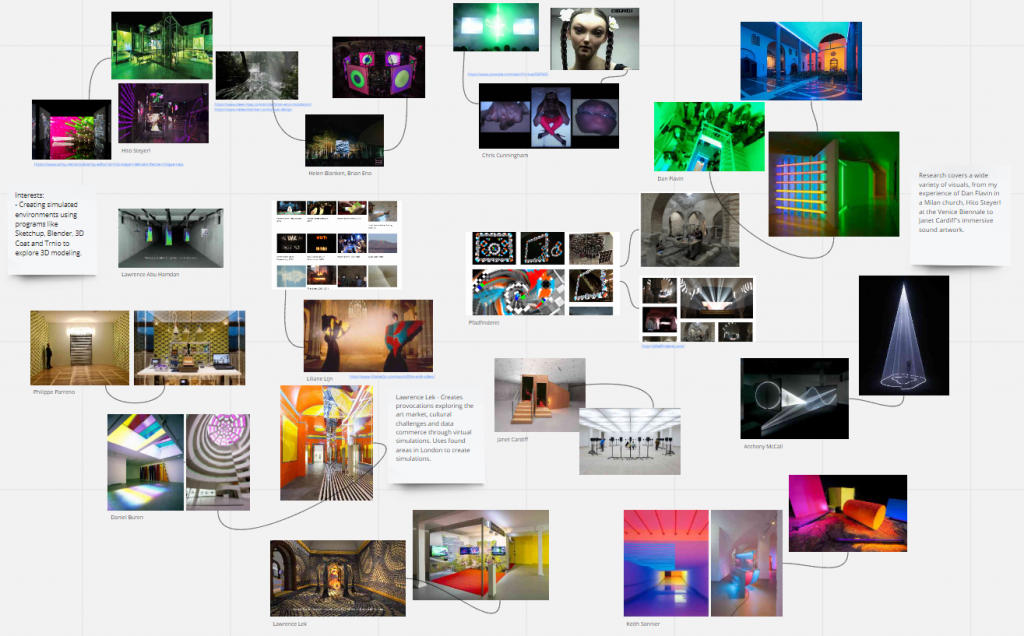Viewport: 1024px width, 636px height.
Task: Select the green scaffolding installation image
Action: pos(162,46)
